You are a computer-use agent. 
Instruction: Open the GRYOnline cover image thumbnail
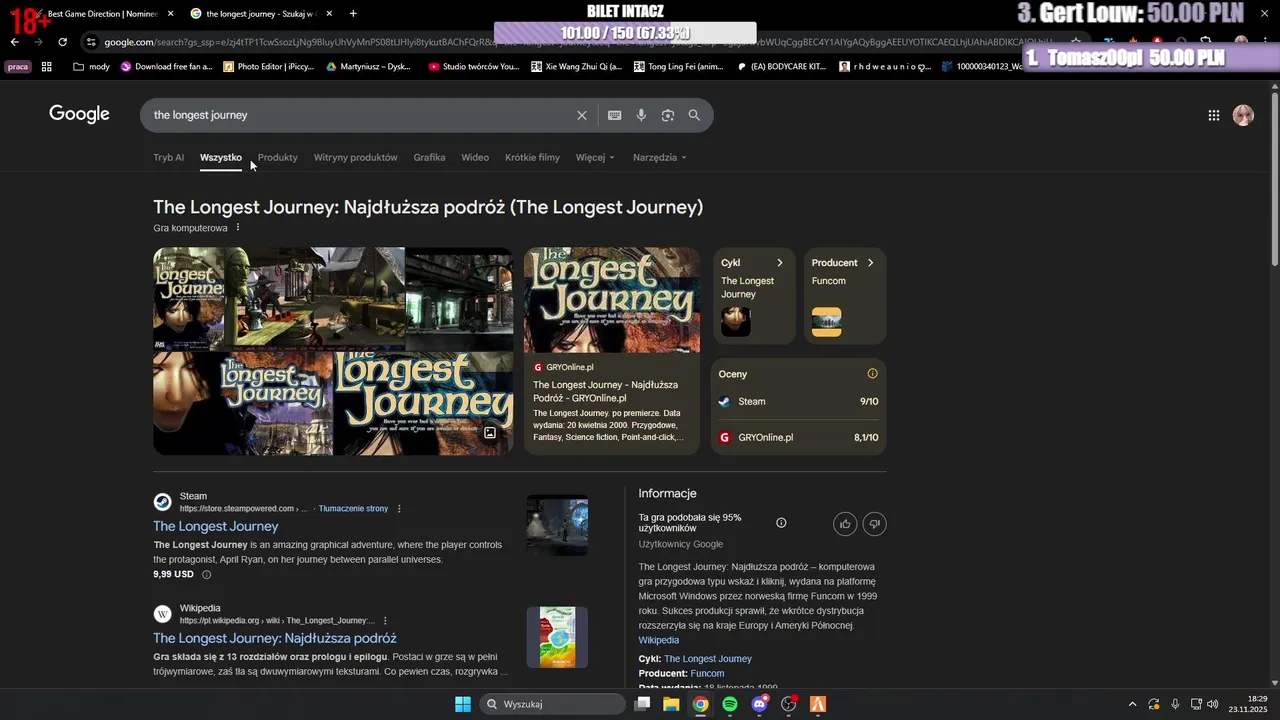point(612,300)
